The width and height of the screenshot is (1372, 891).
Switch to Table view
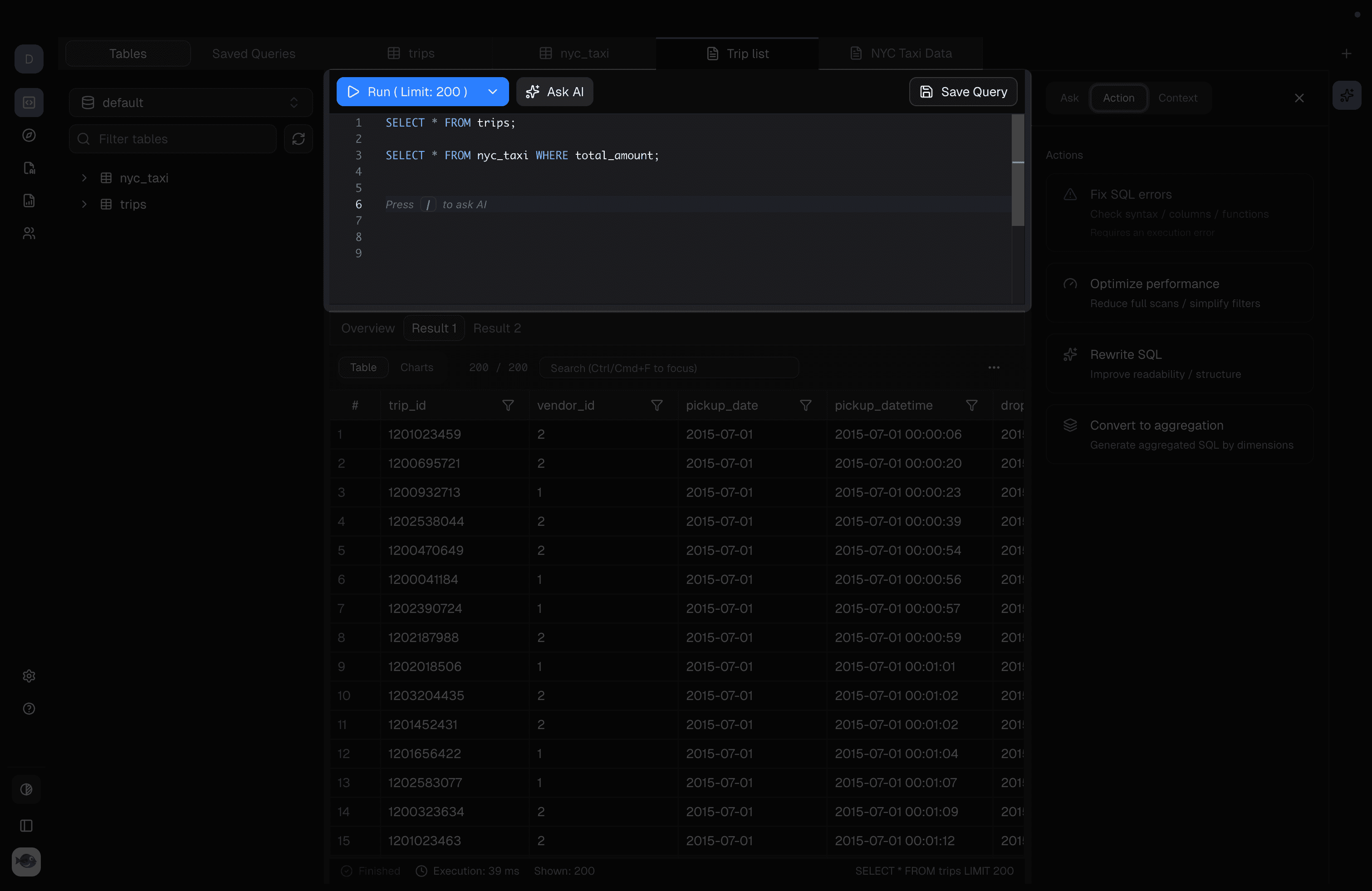pos(363,367)
